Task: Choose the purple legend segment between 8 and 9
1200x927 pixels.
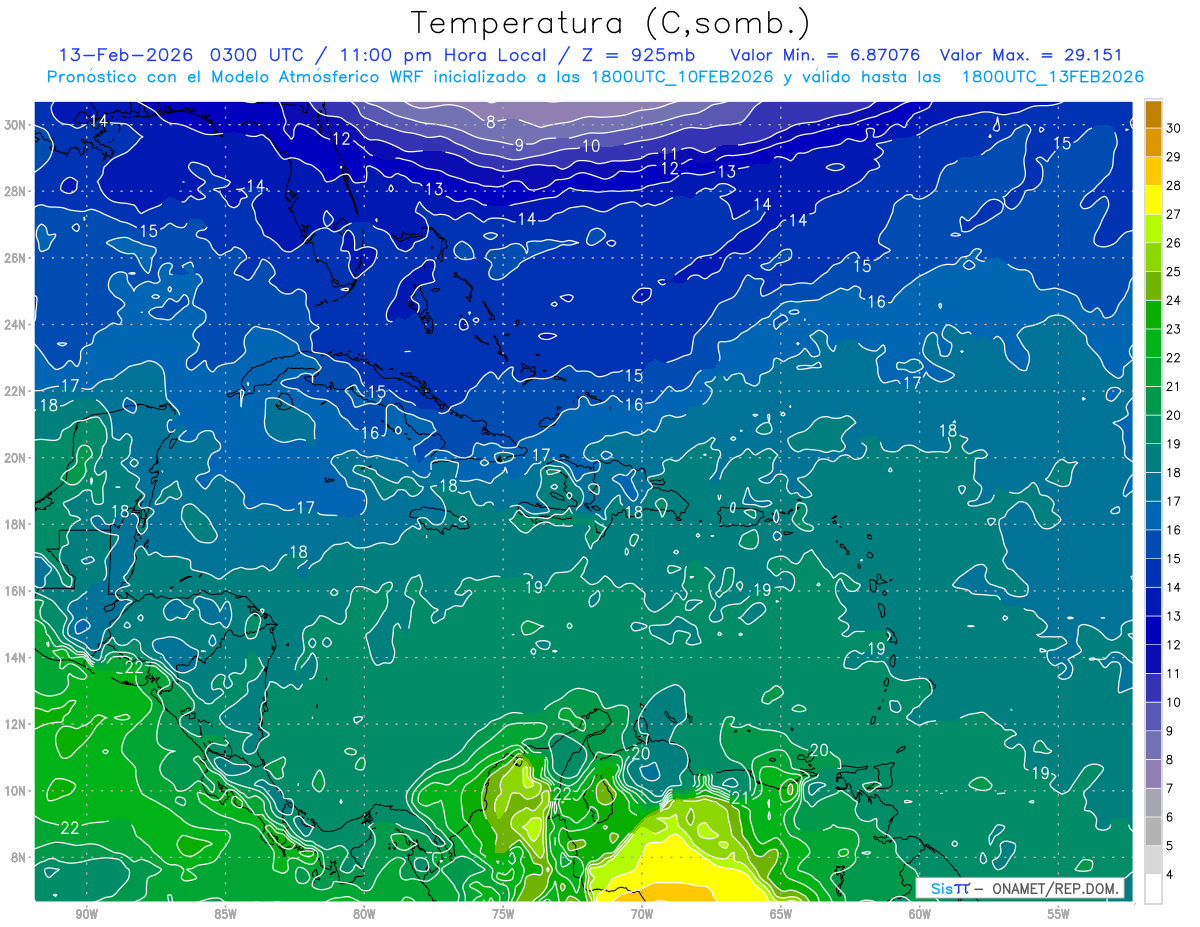Action: 1153,746
